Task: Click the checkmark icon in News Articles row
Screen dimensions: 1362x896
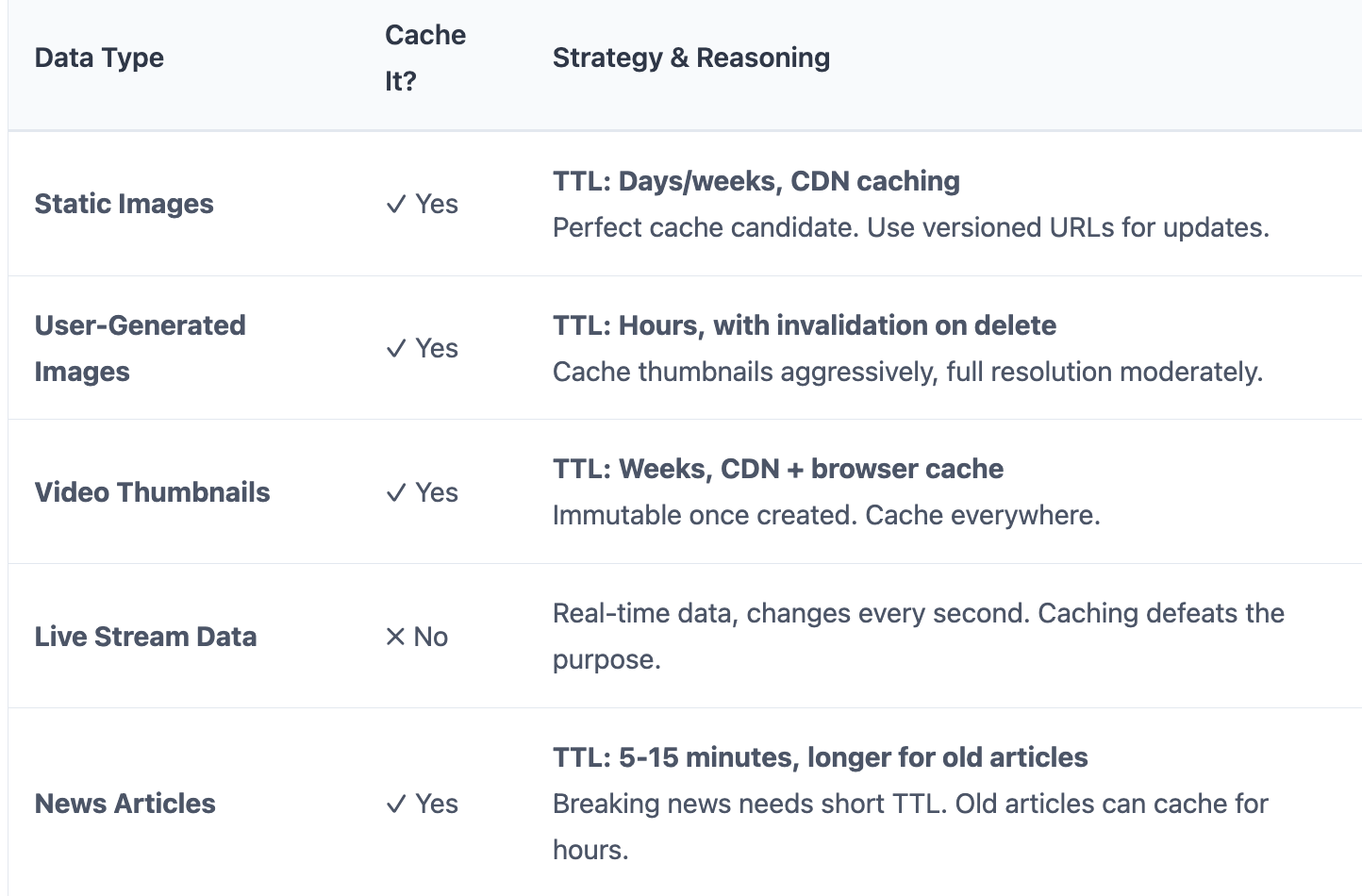Action: [396, 805]
